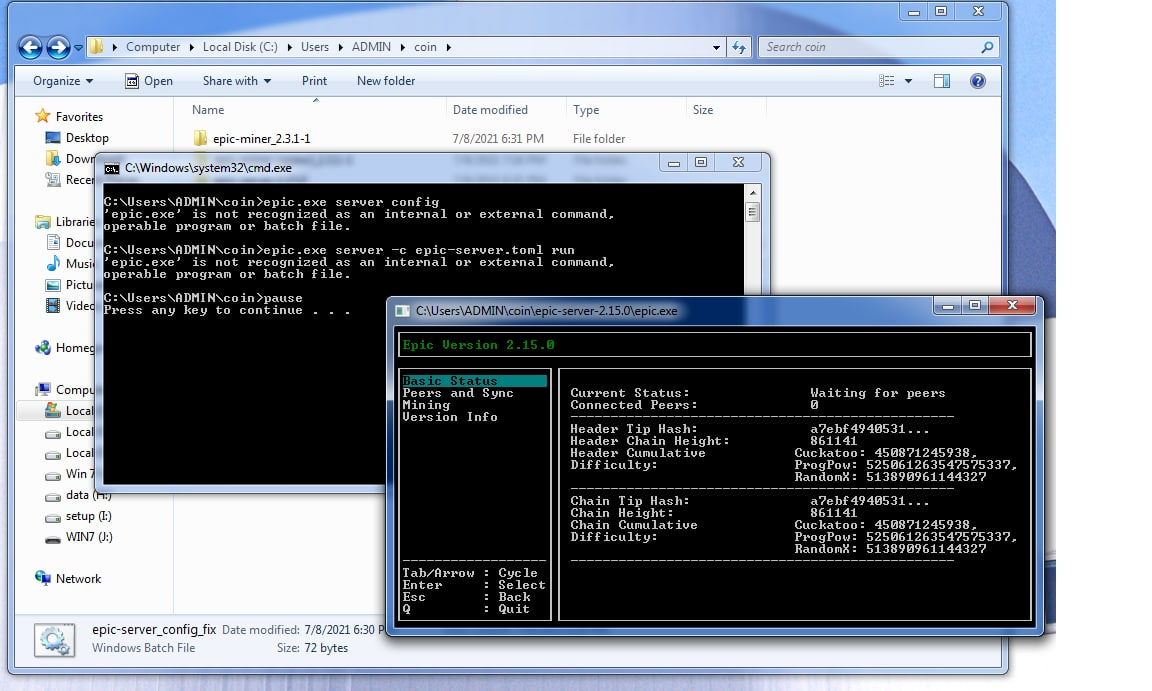Click the epic-server_config_fix file name
The width and height of the screenshot is (1152, 691).
coord(154,629)
